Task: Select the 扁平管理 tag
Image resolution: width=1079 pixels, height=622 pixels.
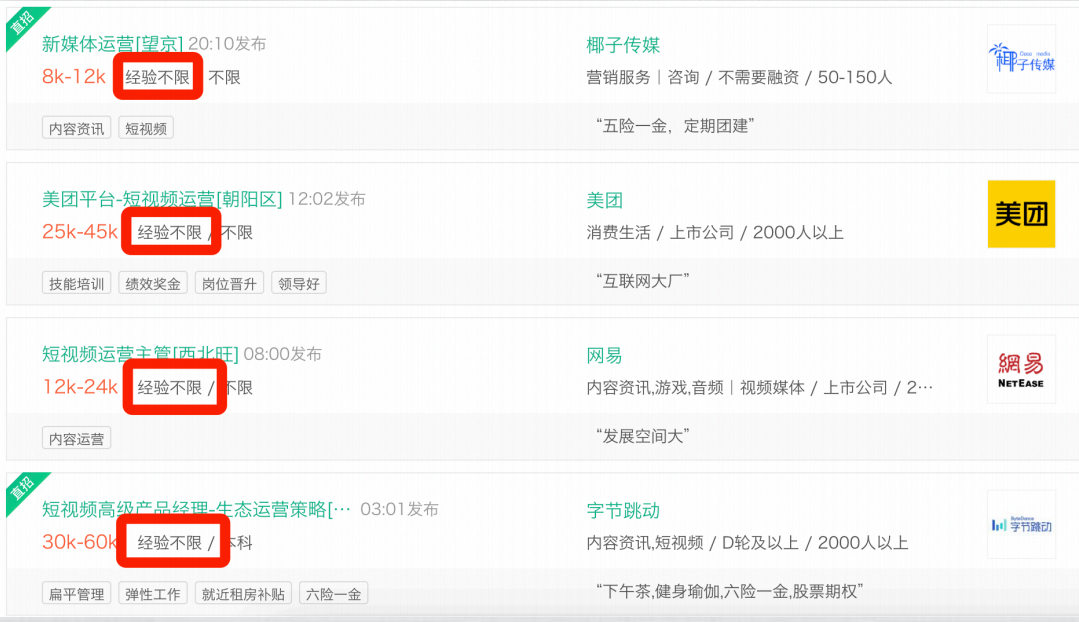Action: (x=76, y=594)
